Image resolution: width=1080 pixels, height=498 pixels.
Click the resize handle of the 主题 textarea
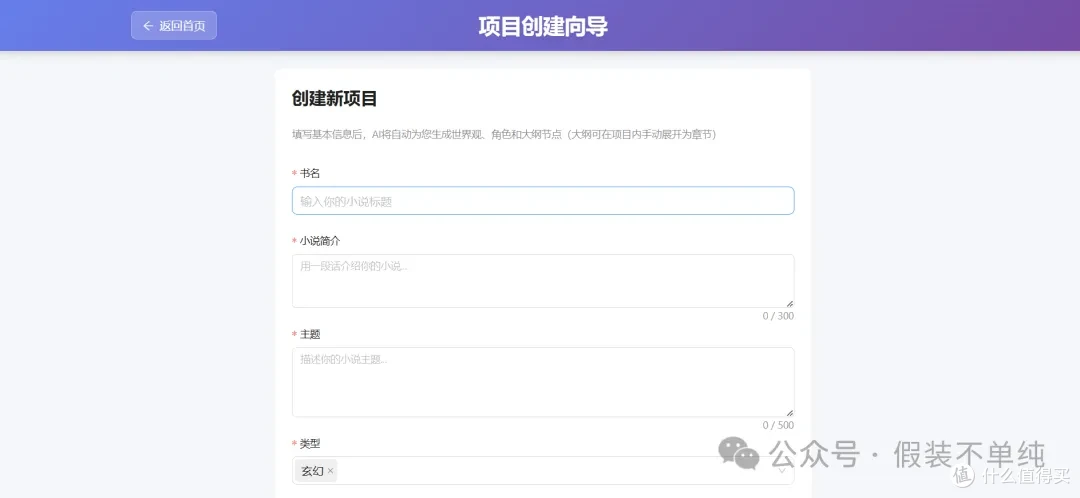[x=789, y=413]
